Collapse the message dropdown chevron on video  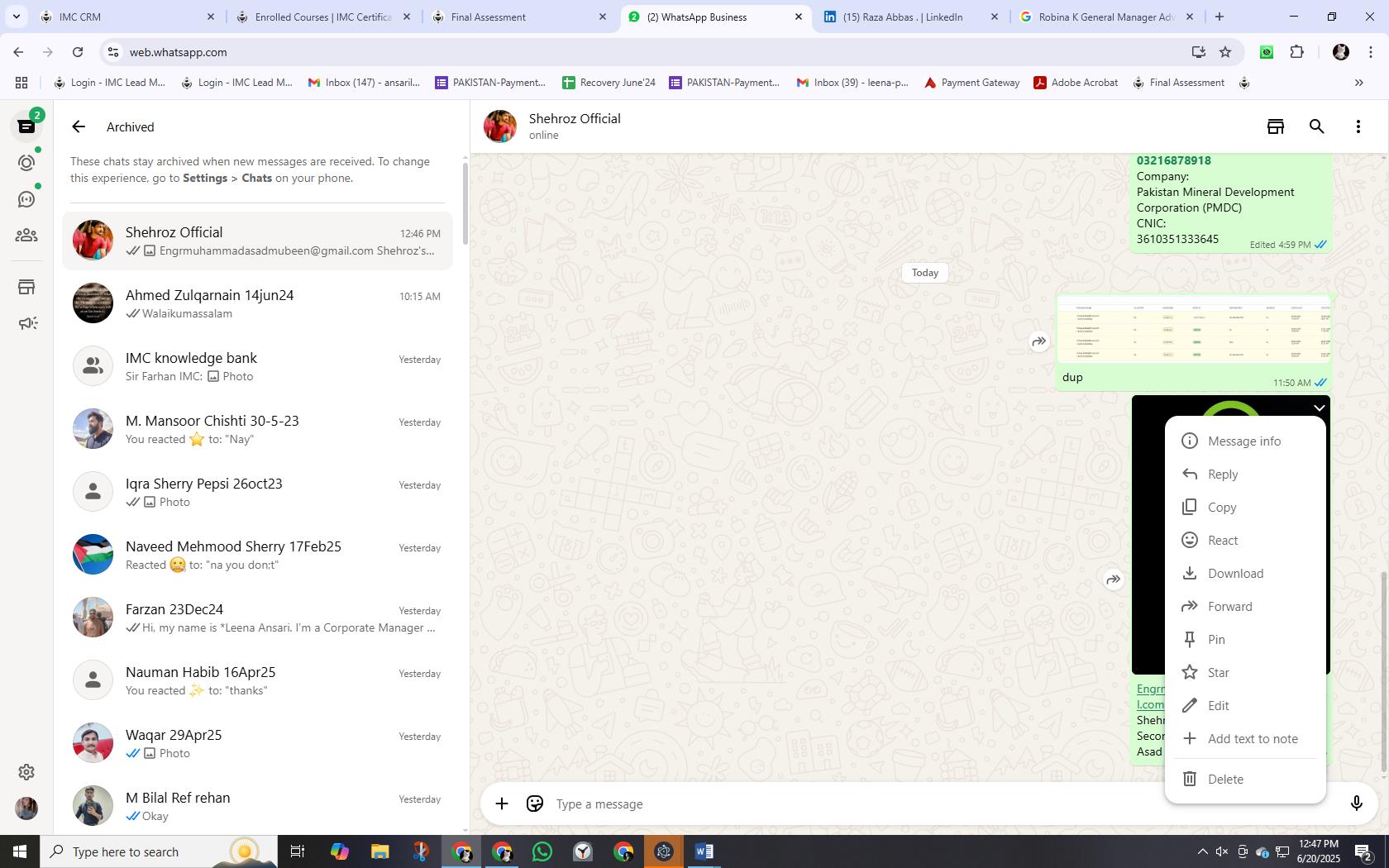[x=1319, y=408]
